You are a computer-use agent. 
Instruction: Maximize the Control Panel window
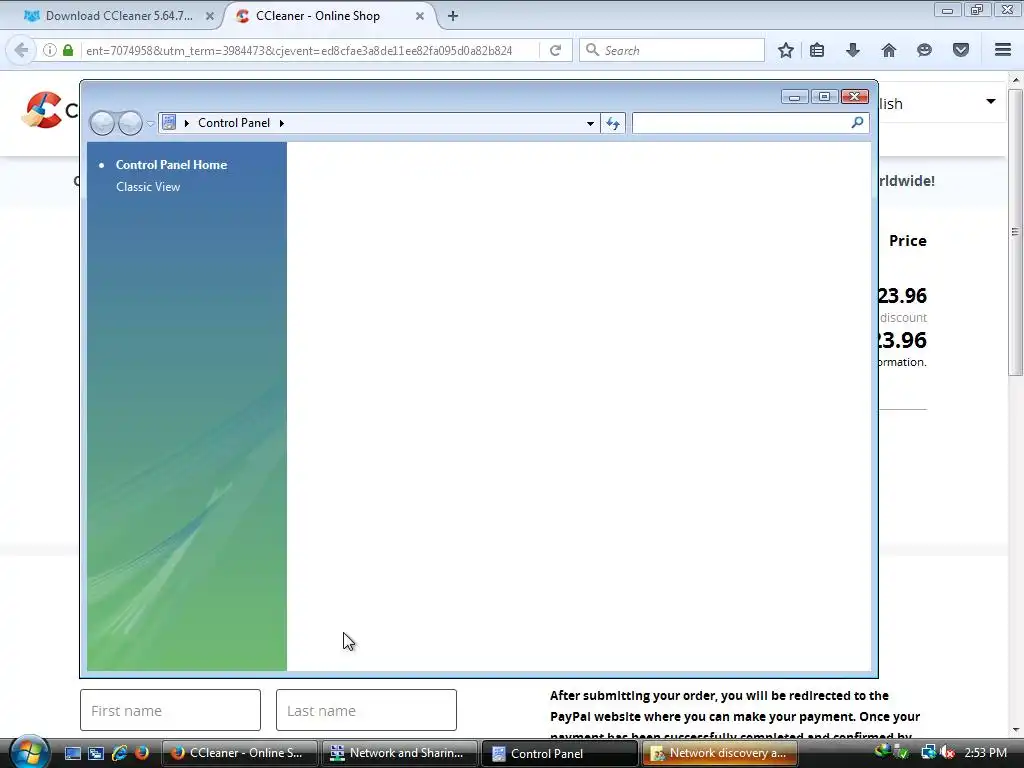coord(824,97)
